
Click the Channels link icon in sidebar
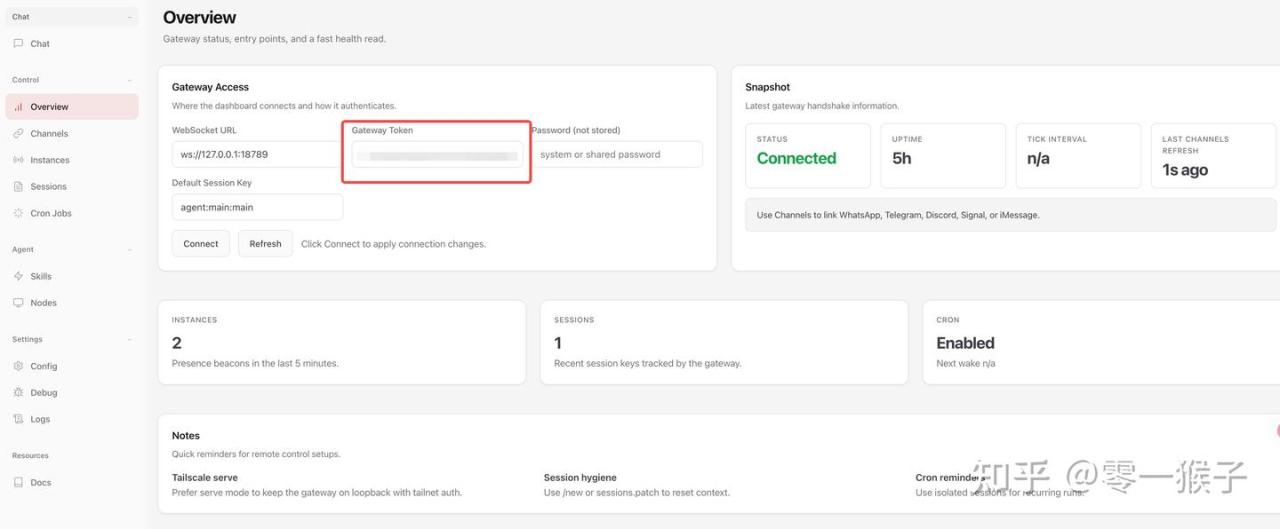click(18, 134)
